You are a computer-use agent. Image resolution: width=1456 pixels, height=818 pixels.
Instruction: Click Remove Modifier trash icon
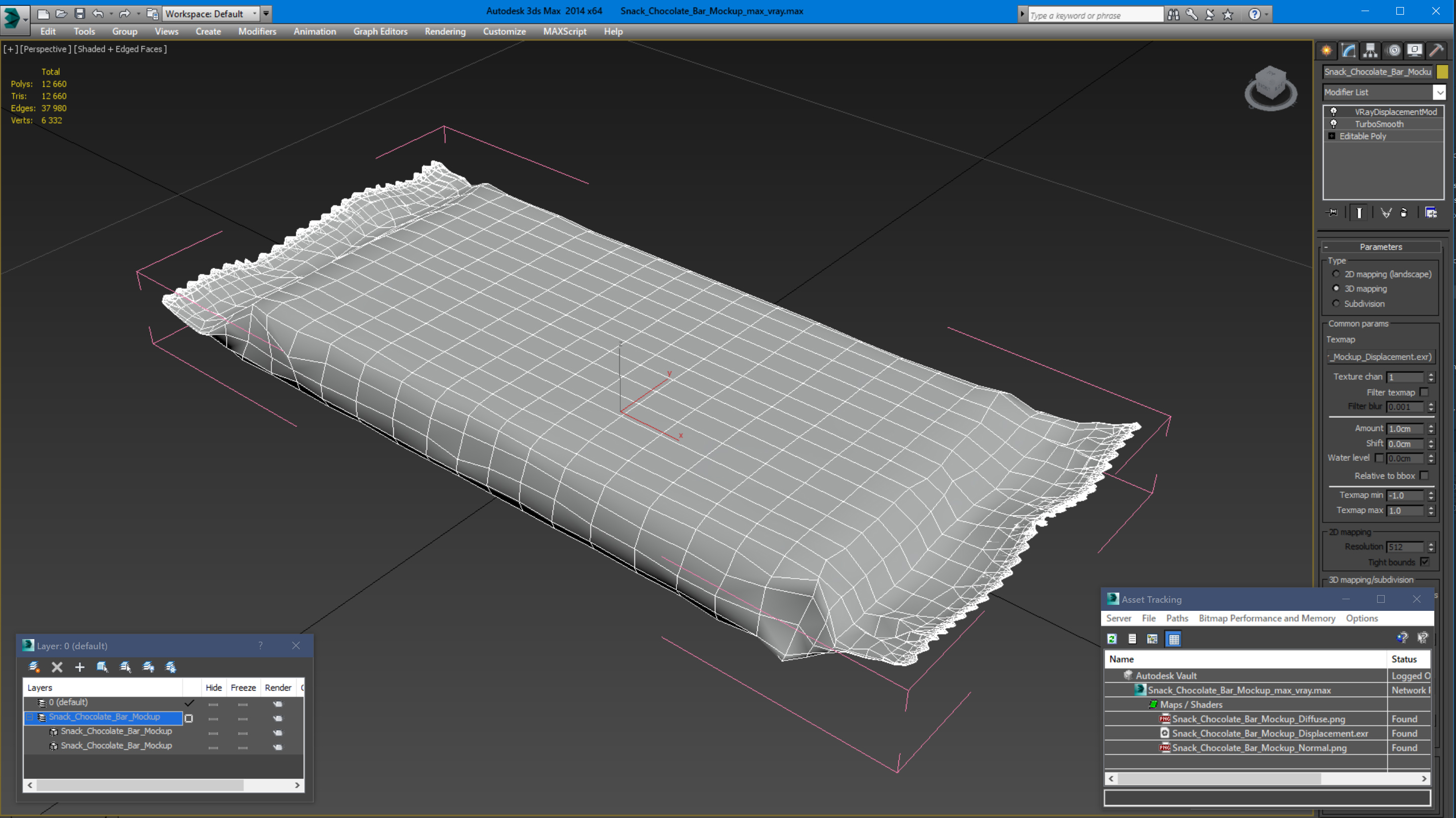[x=1403, y=212]
